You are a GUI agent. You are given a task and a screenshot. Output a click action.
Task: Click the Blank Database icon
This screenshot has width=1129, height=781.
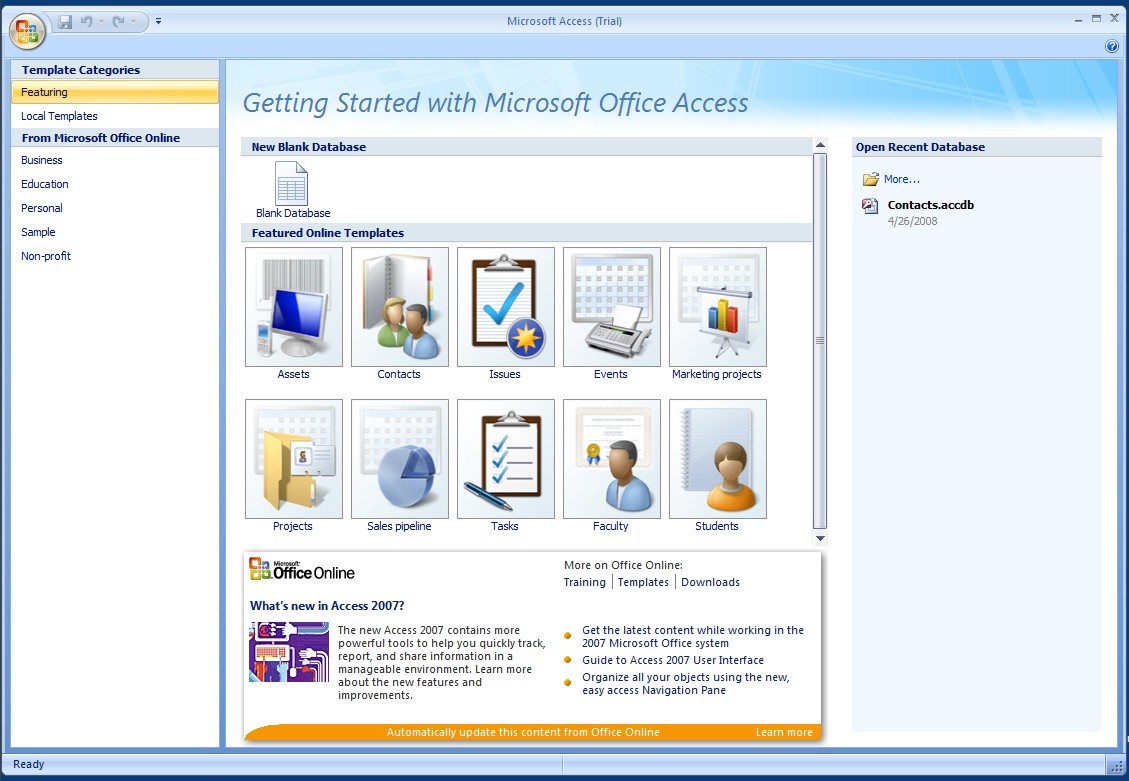[x=292, y=185]
